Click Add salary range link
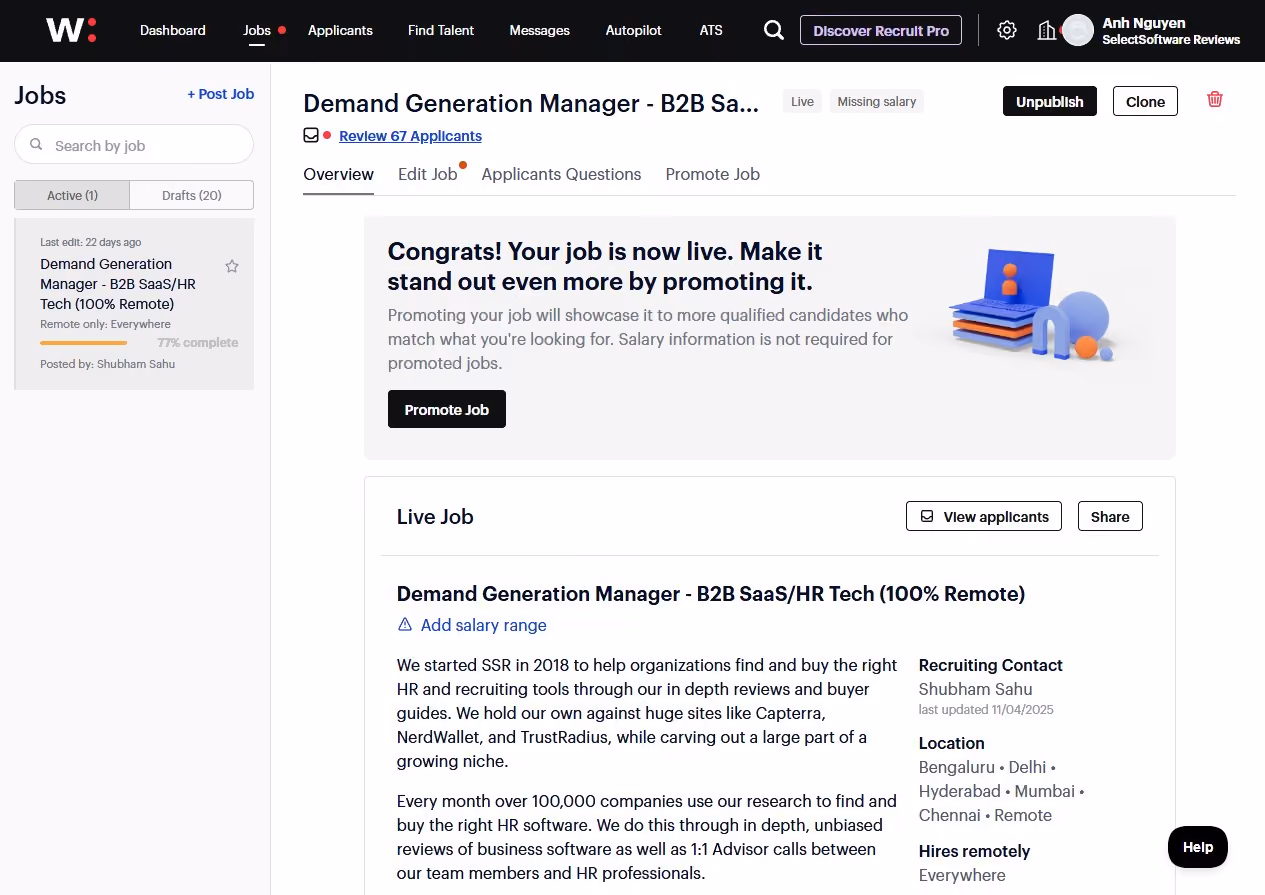Image resolution: width=1265 pixels, height=895 pixels. pyautogui.click(x=484, y=625)
